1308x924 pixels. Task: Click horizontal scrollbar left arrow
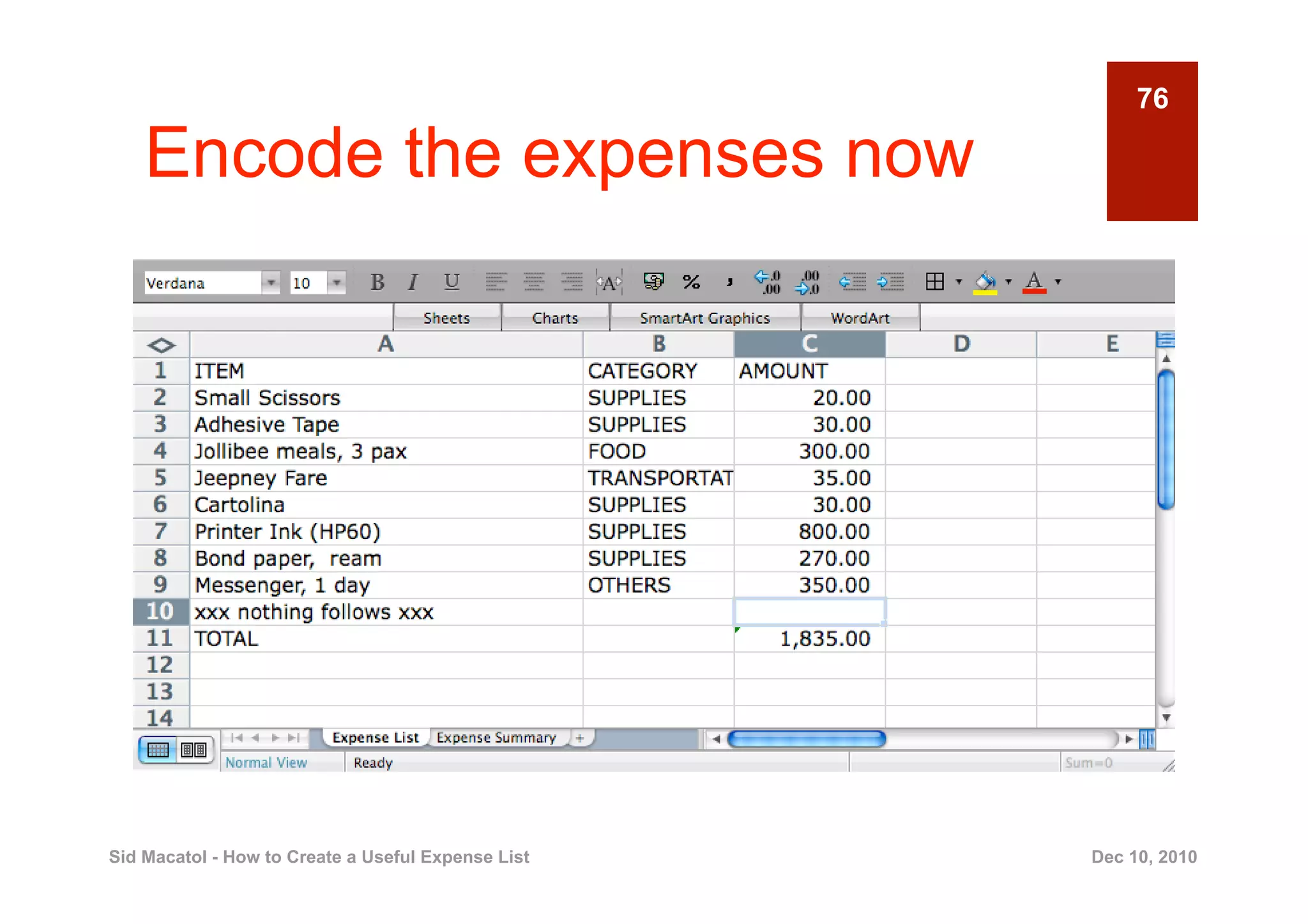point(716,739)
